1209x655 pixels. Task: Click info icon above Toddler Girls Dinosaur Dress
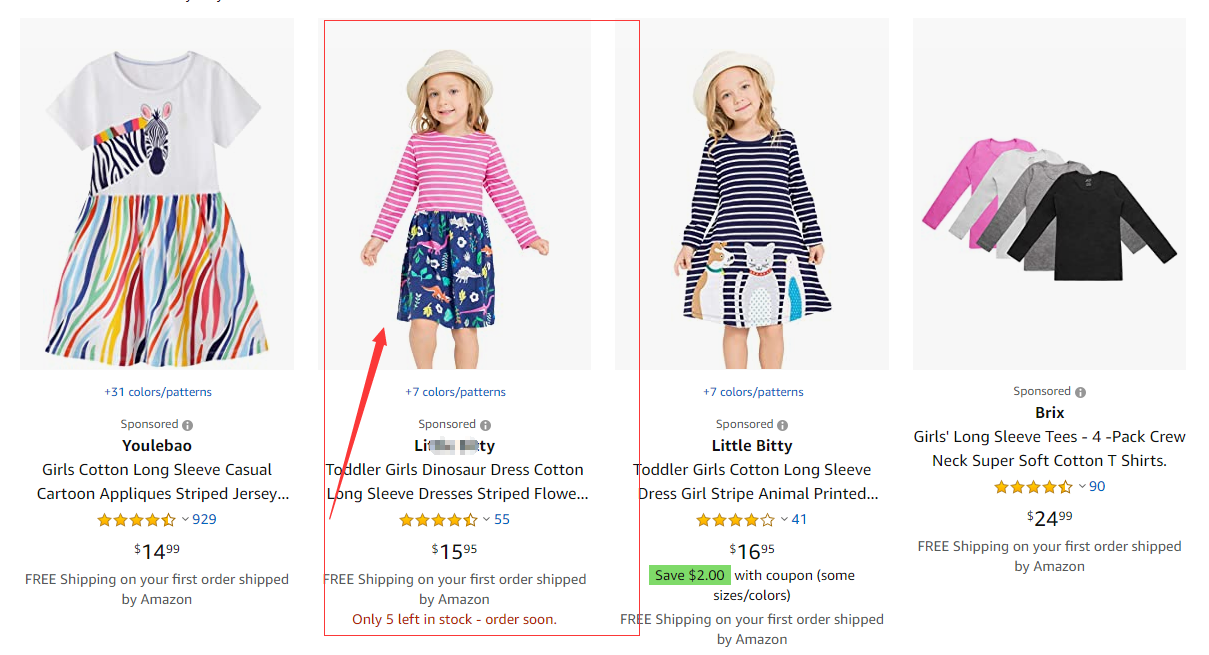point(485,425)
